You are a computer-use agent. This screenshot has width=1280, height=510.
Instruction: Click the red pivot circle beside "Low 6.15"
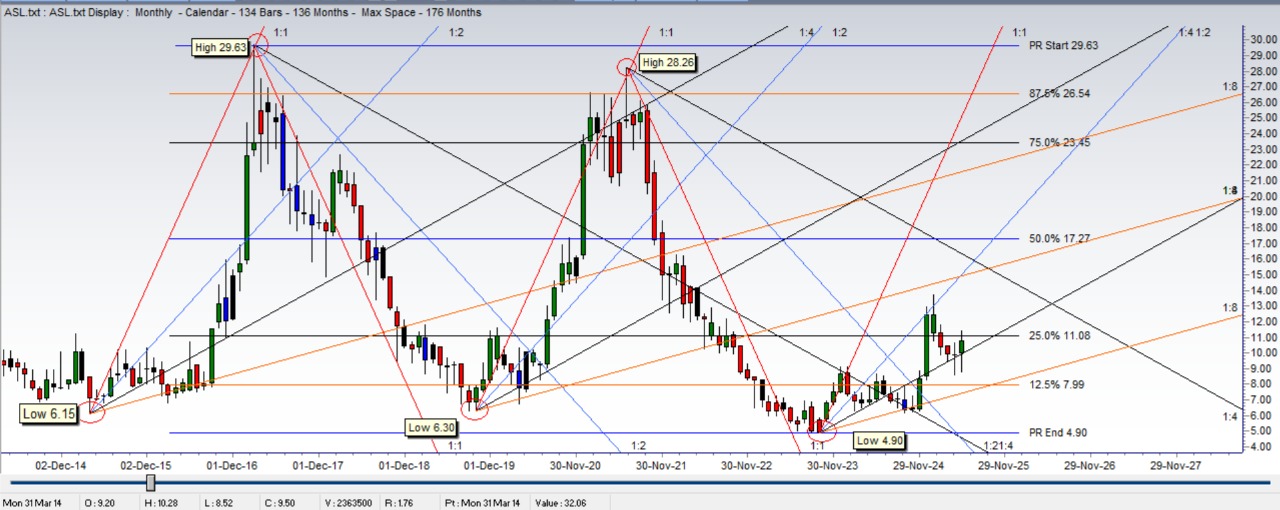pos(91,410)
